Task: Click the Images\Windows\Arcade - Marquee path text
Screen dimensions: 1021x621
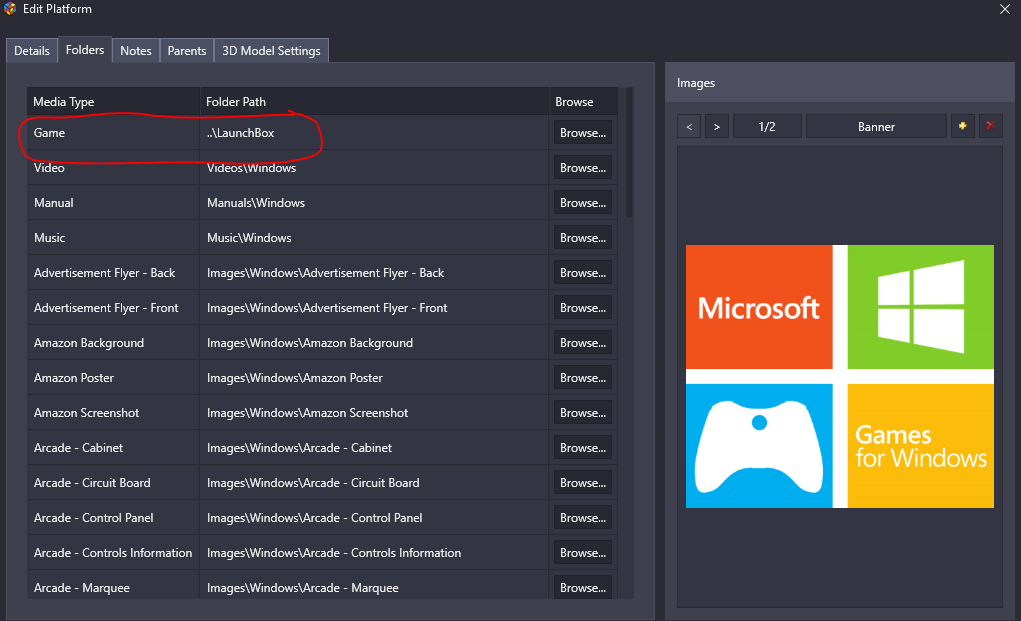Action: [x=303, y=588]
